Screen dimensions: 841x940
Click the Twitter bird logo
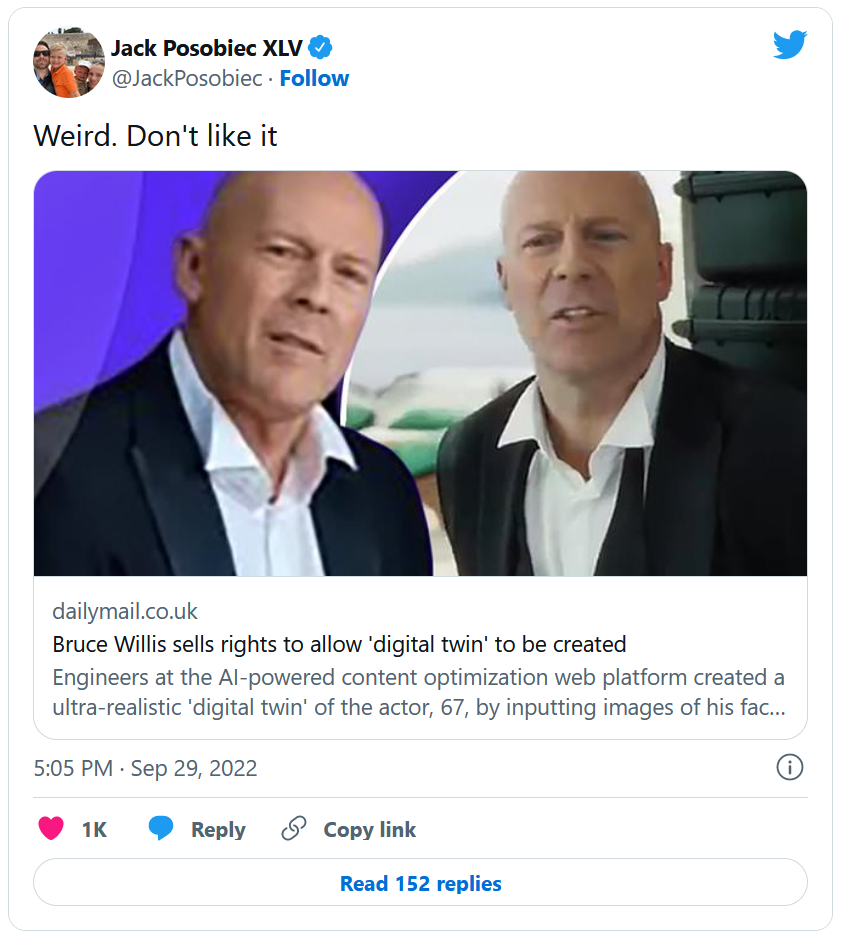click(789, 44)
